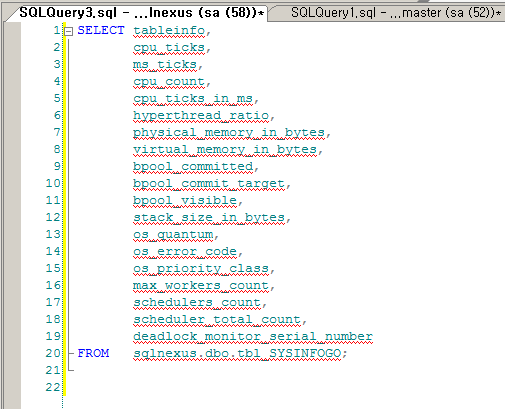Click the hyperthread_ratio column name
Screen dimensions: 505x409
pyautogui.click(x=201, y=116)
